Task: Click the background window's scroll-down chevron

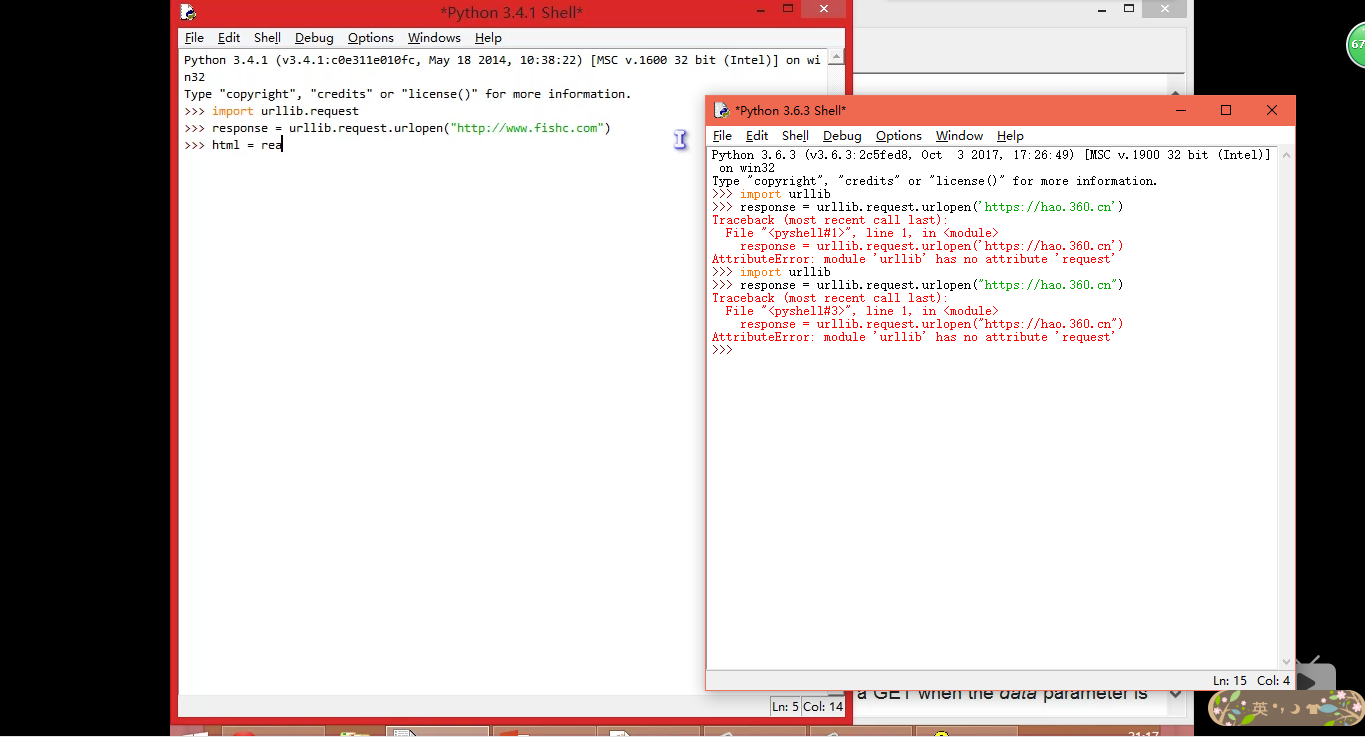Action: 1177,693
